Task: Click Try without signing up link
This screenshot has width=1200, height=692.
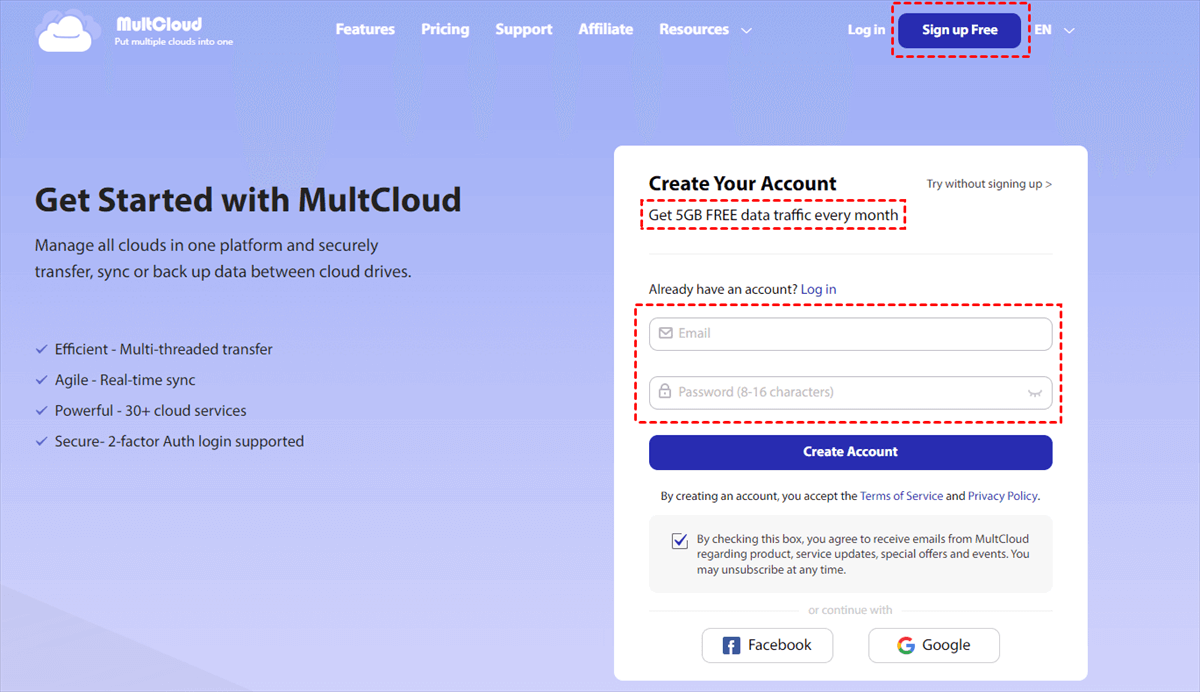Action: tap(989, 184)
